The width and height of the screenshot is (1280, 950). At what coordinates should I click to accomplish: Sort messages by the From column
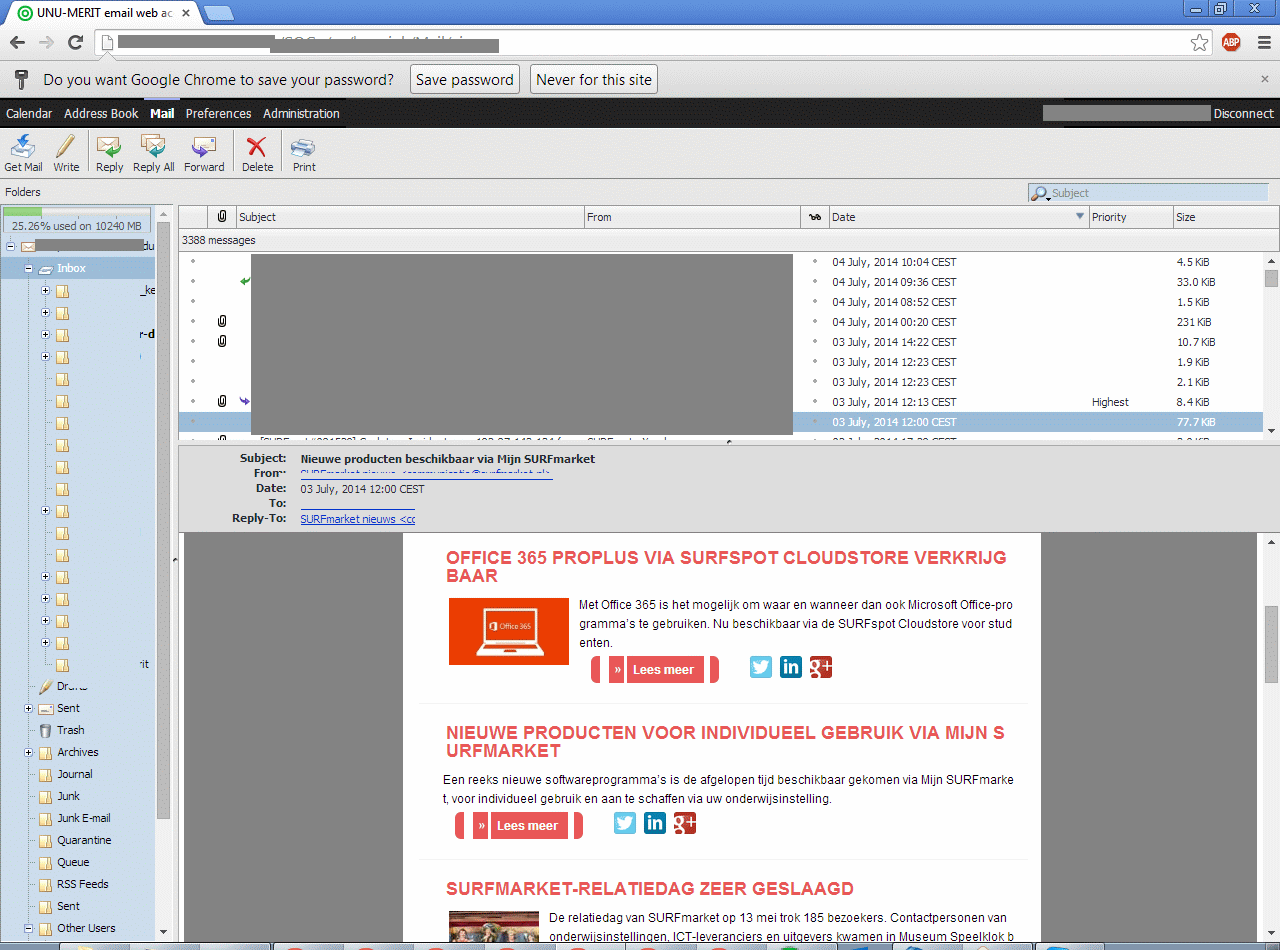692,217
